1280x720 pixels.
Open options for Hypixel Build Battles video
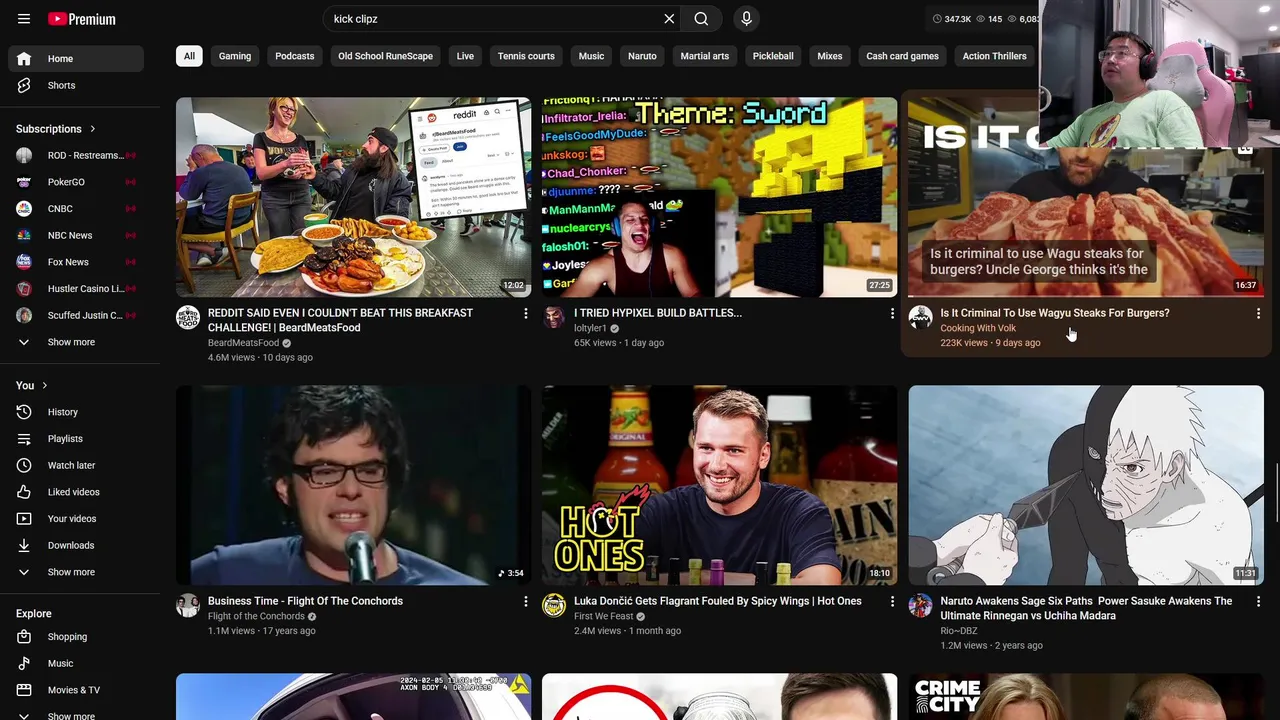coord(892,314)
